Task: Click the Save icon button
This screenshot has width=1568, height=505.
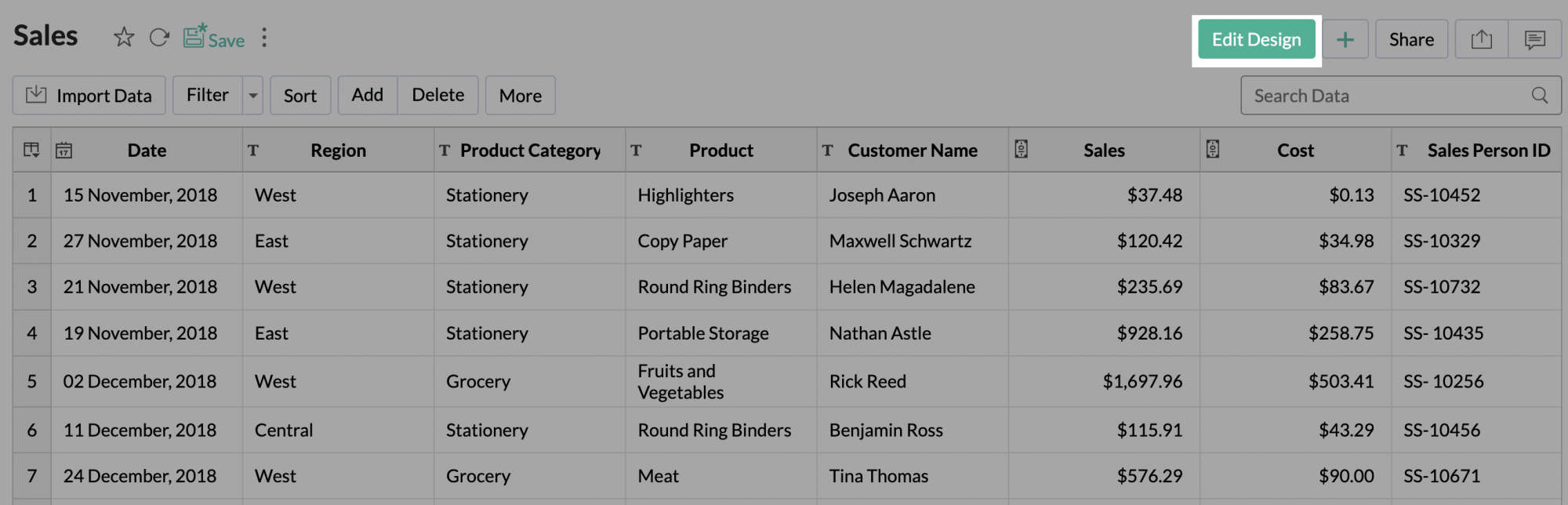Action: tap(214, 38)
